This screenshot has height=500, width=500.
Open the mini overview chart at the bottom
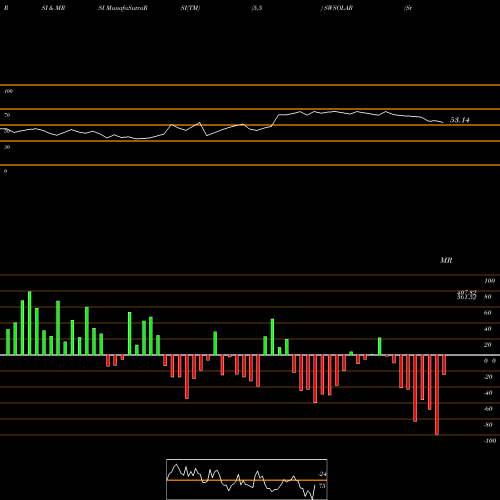247,479
